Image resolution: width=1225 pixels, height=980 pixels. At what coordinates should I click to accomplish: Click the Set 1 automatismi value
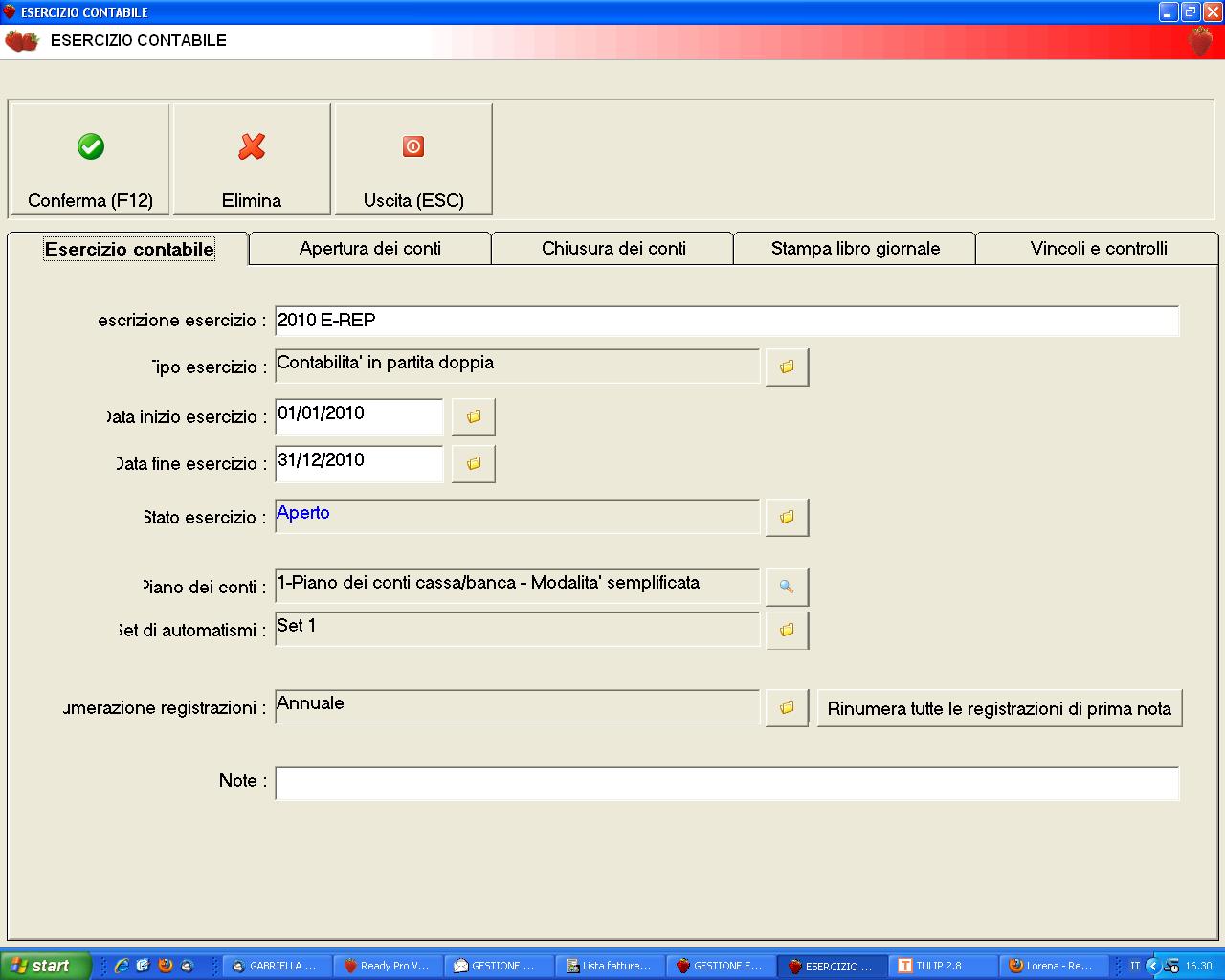[x=517, y=629]
